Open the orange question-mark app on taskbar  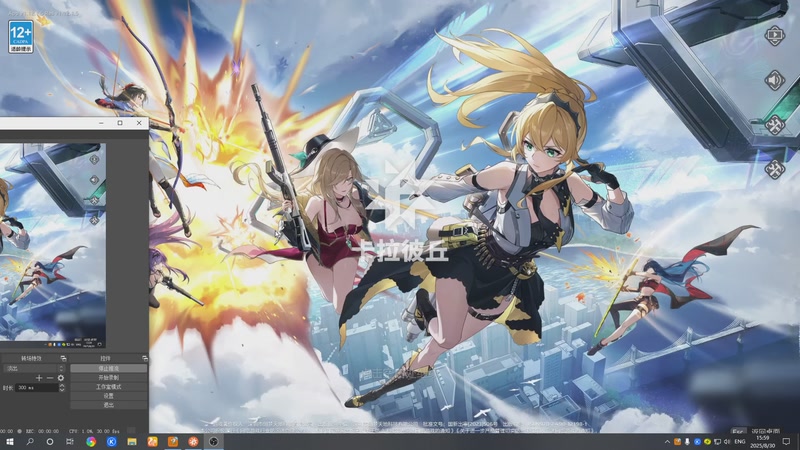point(173,442)
